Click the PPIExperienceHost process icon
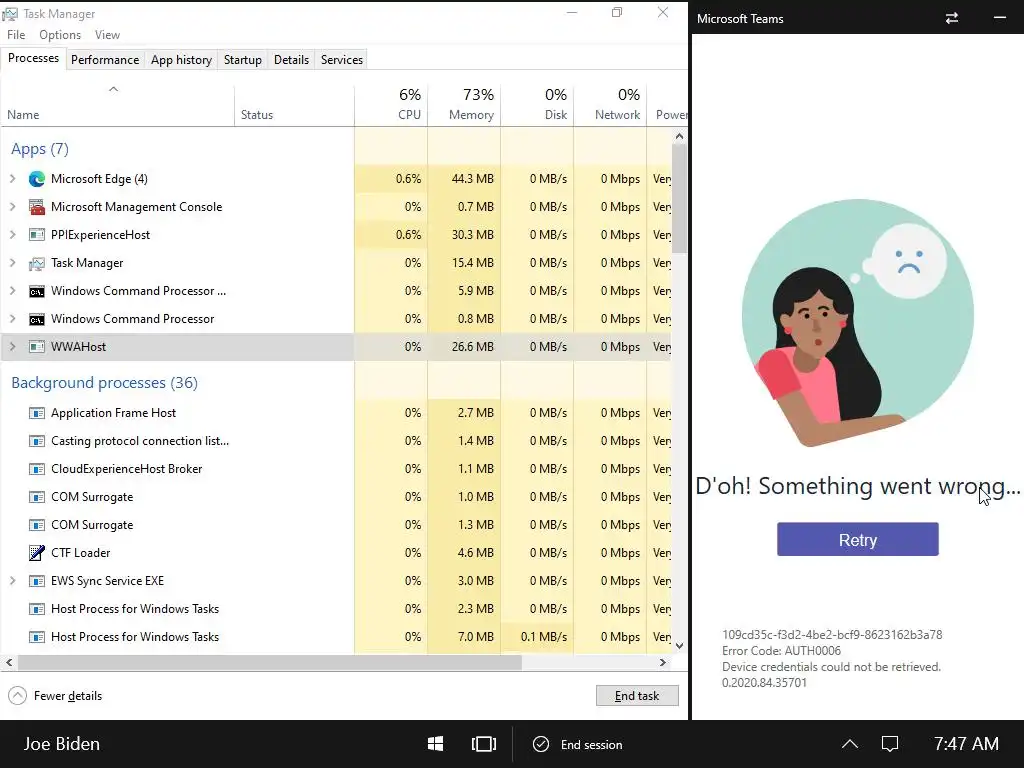 [37, 235]
